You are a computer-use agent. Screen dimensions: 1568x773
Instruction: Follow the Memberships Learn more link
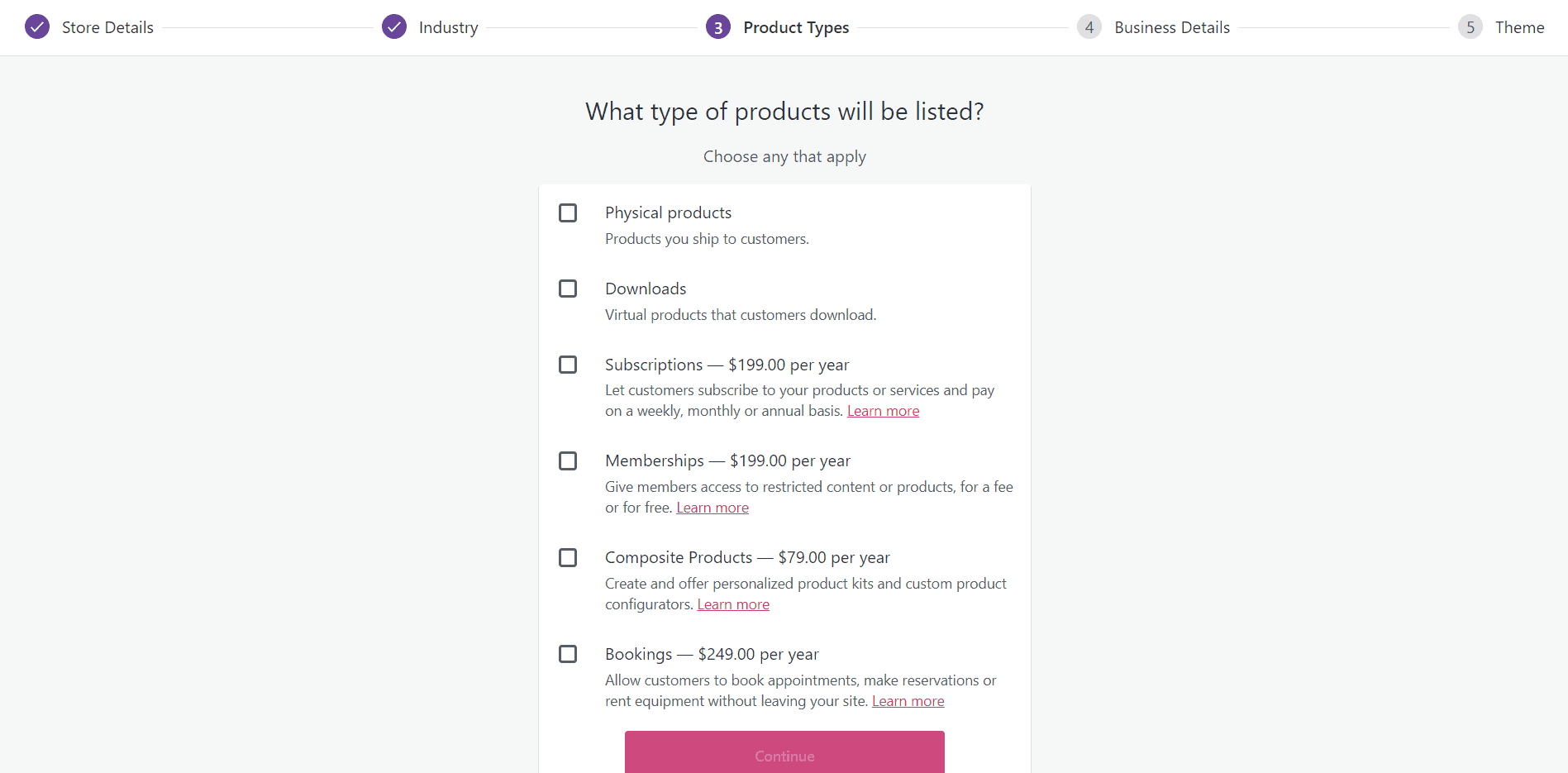pos(713,508)
